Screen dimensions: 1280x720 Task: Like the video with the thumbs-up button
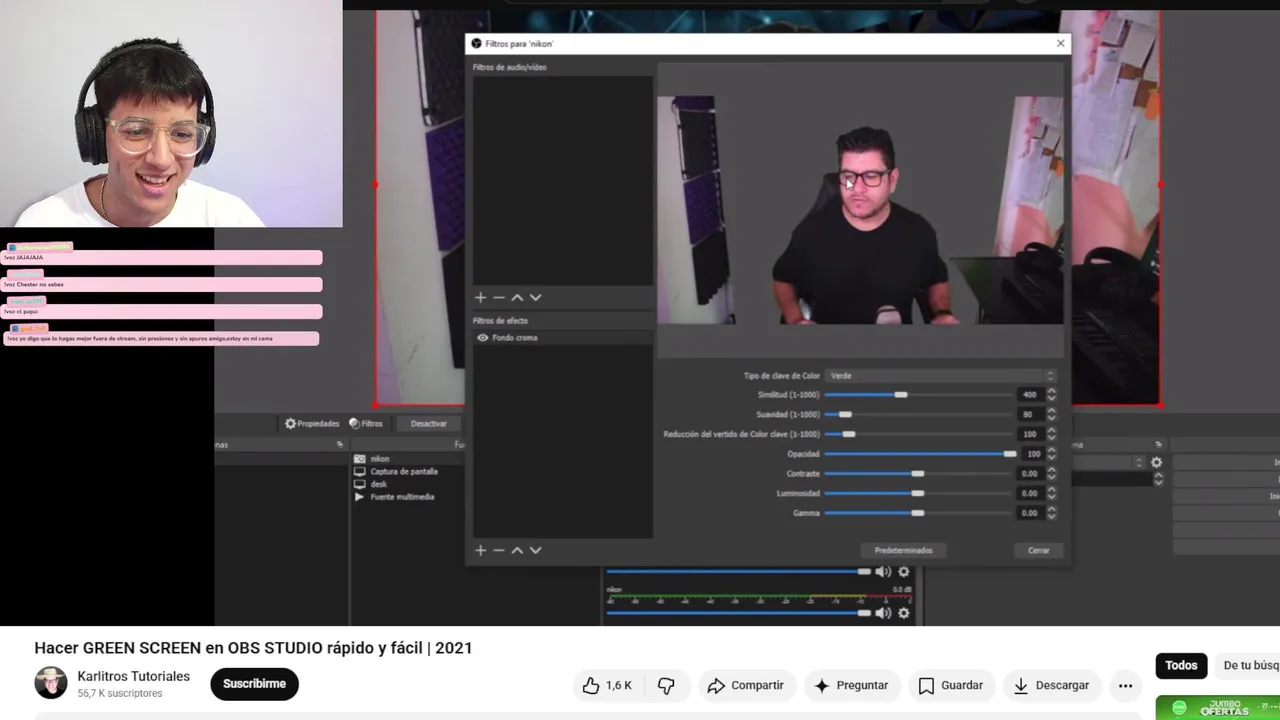pyautogui.click(x=607, y=685)
